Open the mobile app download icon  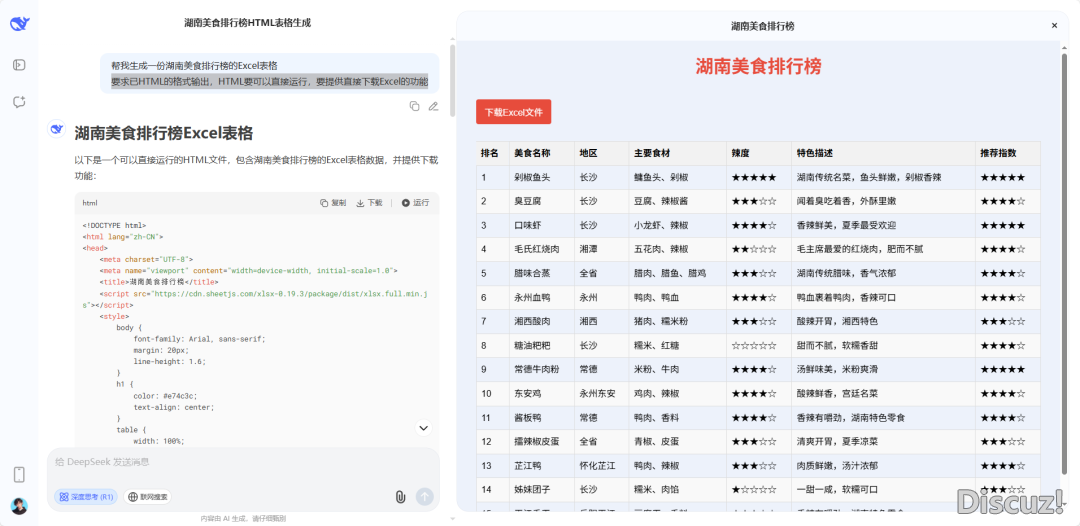coord(19,474)
